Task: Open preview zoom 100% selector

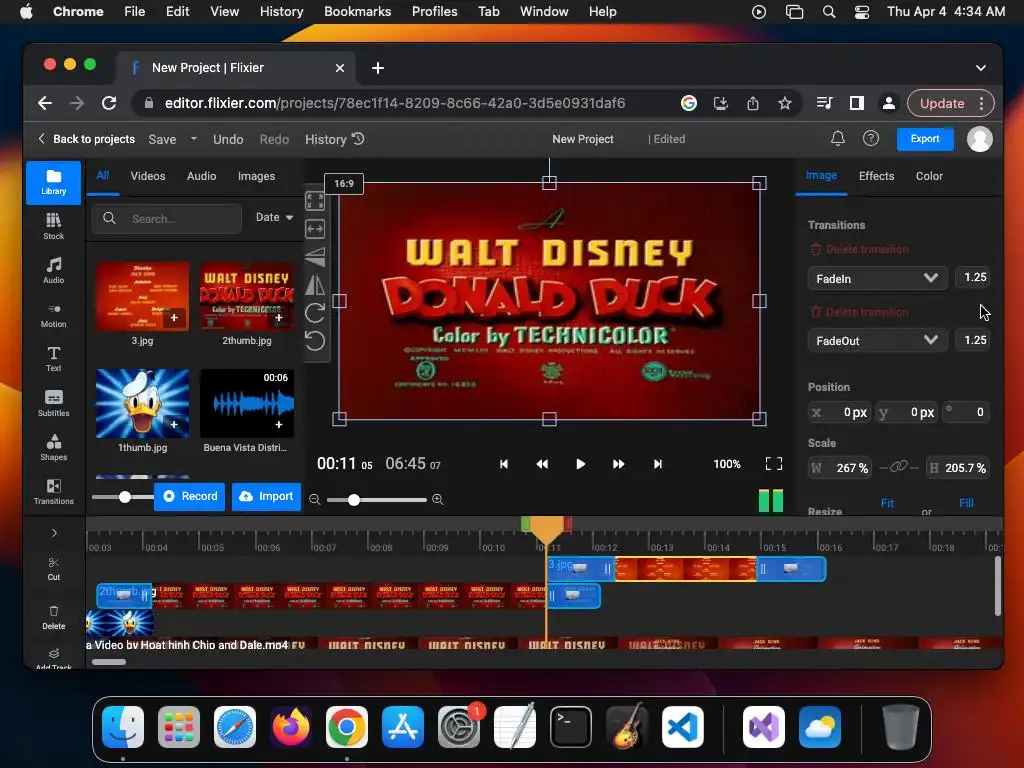Action: (727, 464)
